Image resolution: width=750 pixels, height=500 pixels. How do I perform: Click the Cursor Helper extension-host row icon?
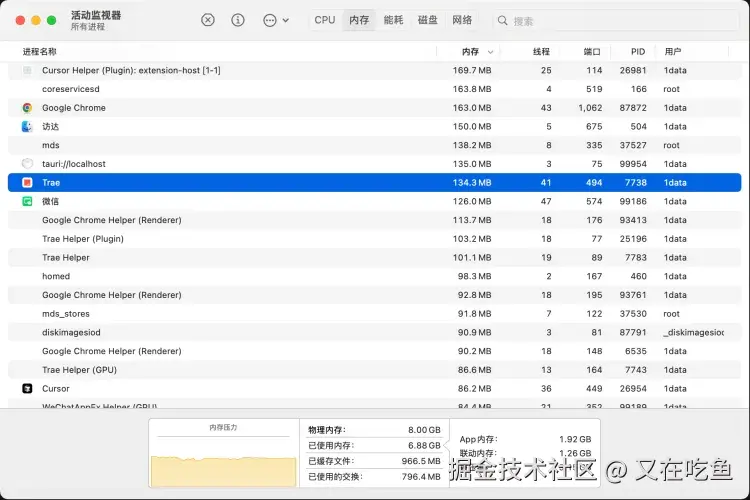(27, 70)
